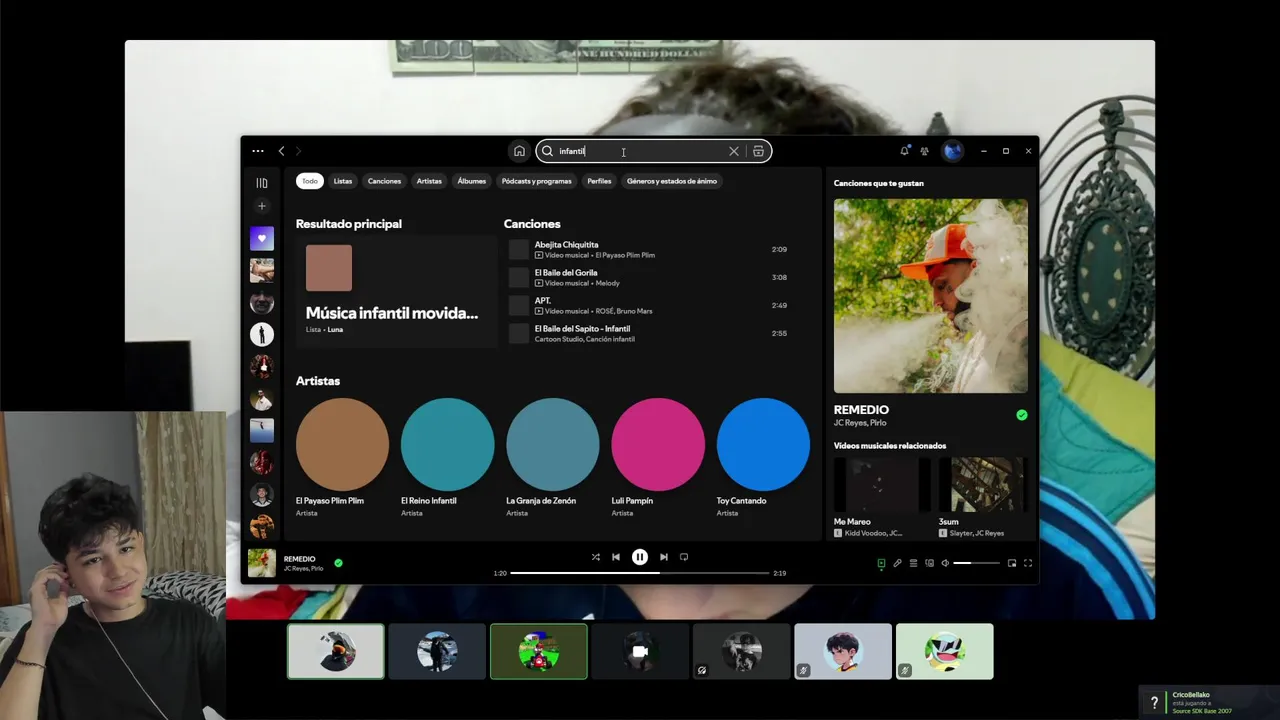Go back with the left arrow
Image resolution: width=1280 pixels, height=720 pixels.
pos(281,151)
